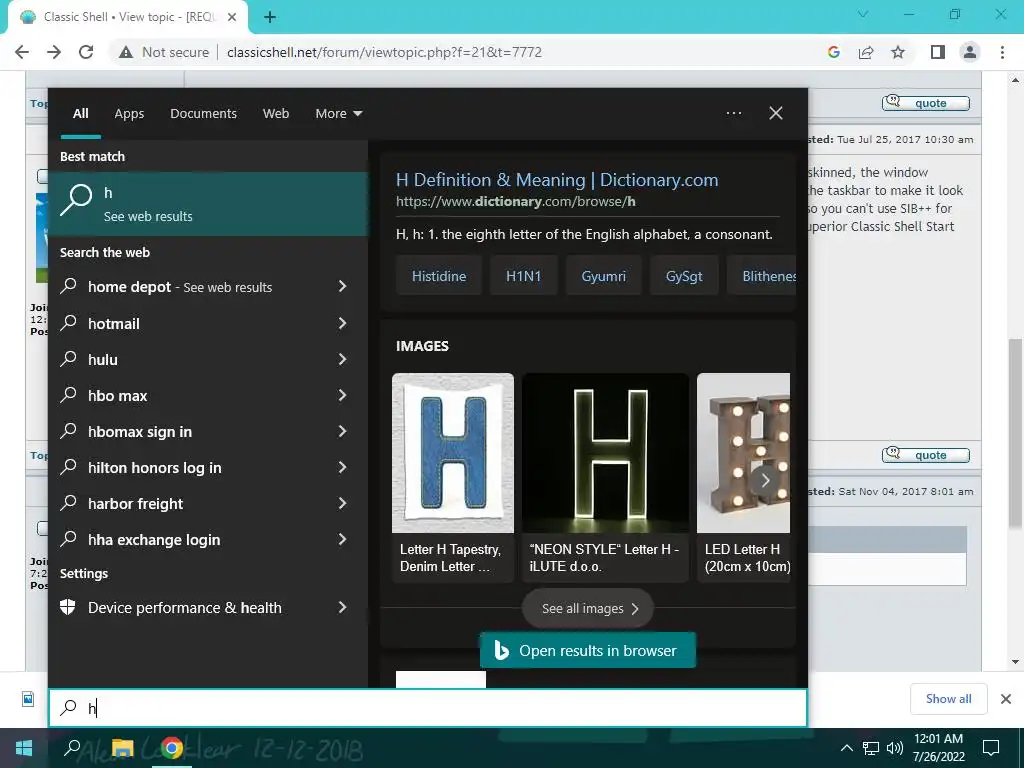Open search panel options ellipsis
The height and width of the screenshot is (768, 1024).
(x=734, y=113)
